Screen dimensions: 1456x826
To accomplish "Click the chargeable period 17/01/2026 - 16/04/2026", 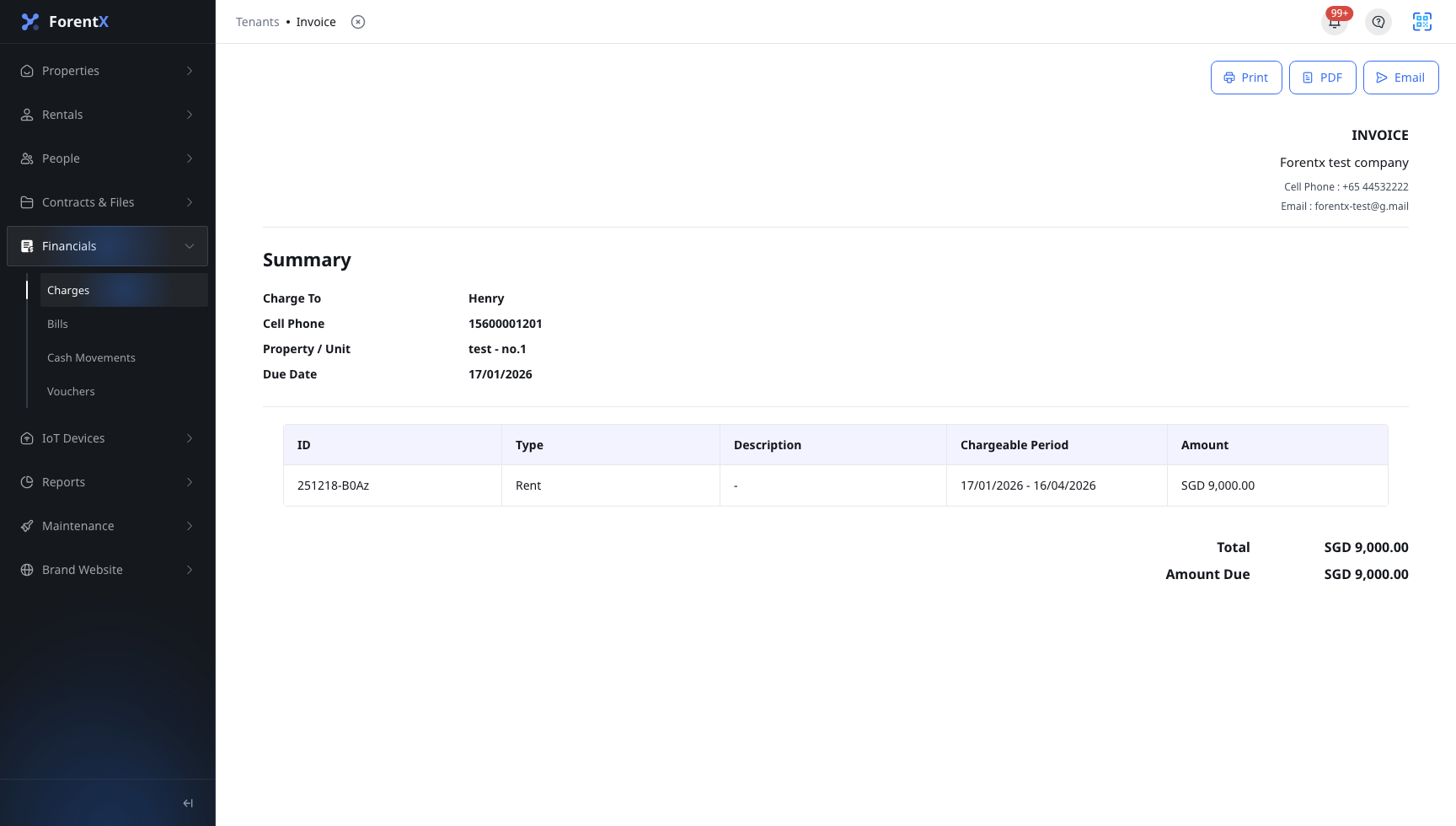I will (1028, 485).
